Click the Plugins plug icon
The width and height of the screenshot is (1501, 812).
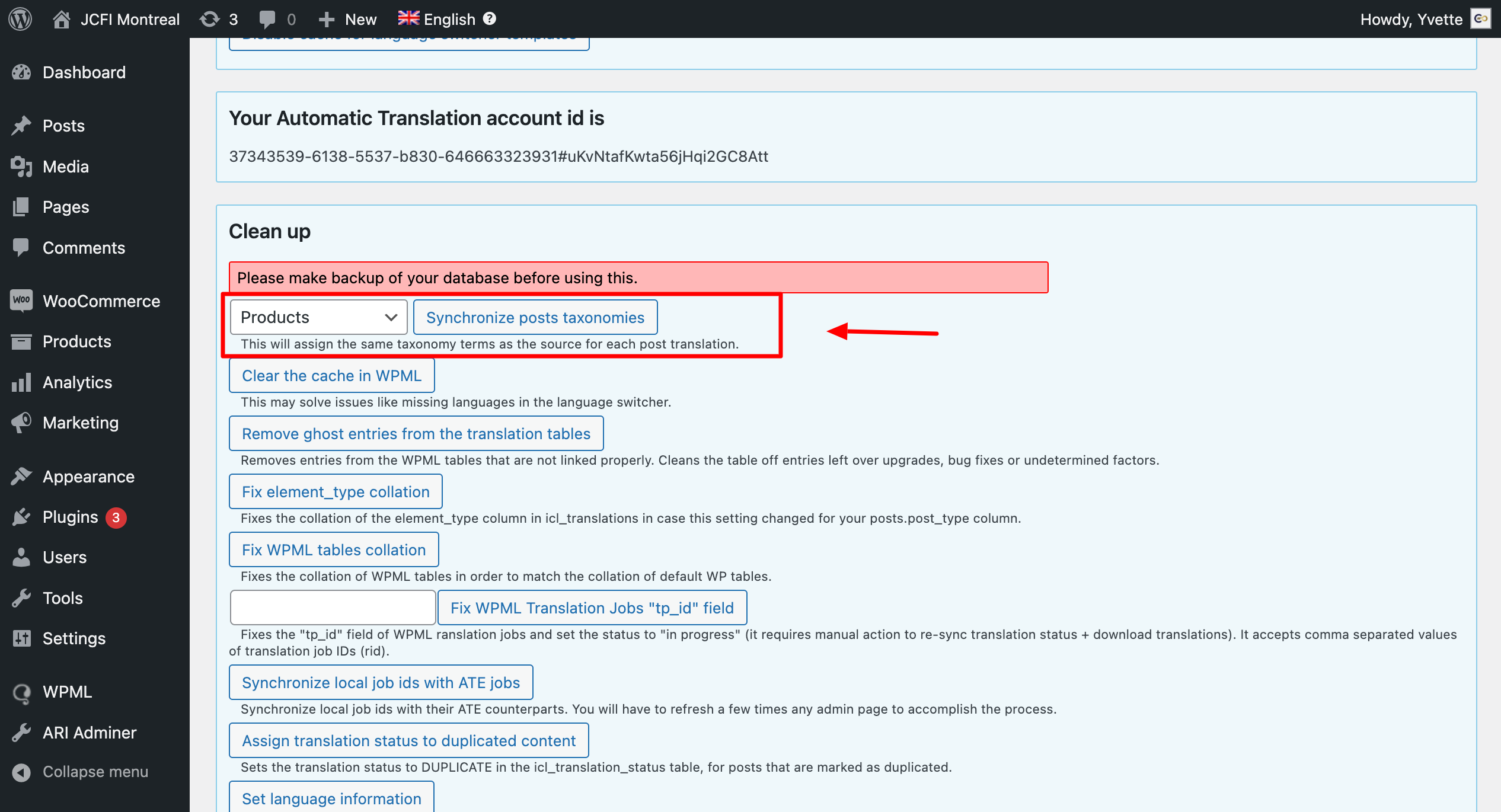click(x=21, y=517)
